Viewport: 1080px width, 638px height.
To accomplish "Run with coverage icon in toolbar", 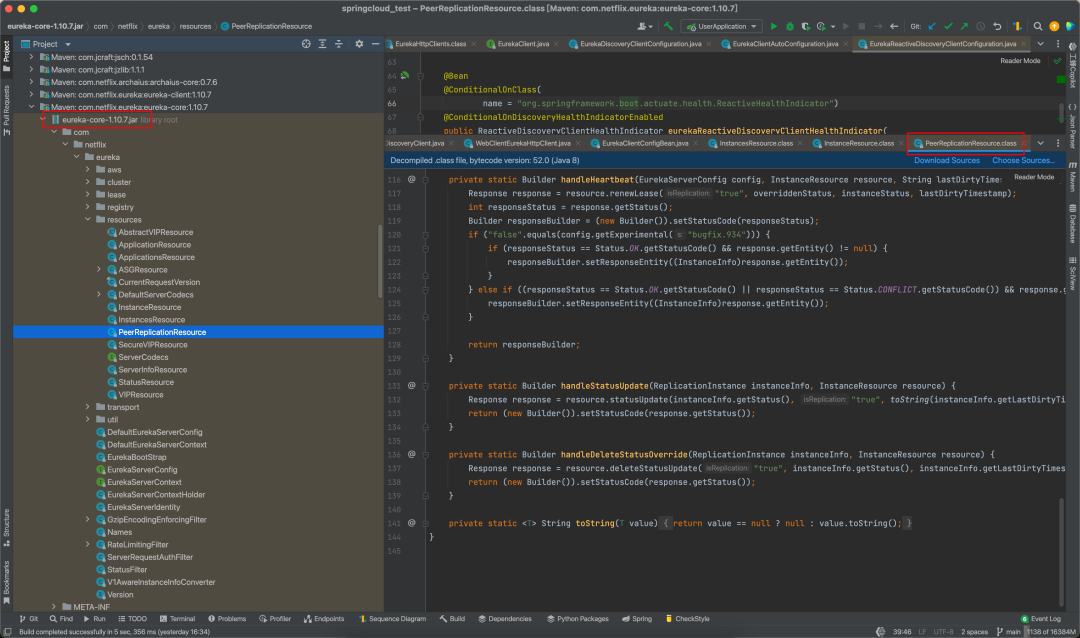I will coord(805,26).
